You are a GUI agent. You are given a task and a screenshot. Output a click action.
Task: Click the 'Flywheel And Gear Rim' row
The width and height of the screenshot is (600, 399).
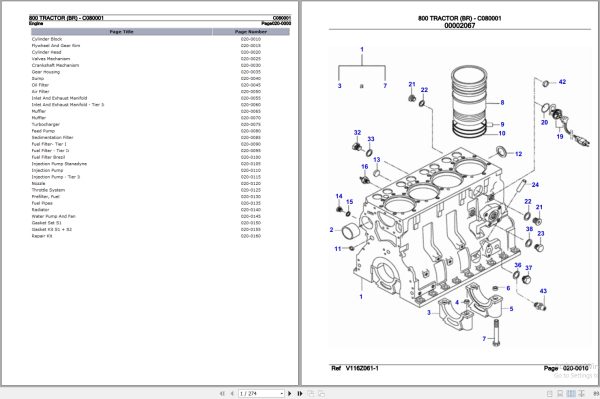[x=160, y=46]
